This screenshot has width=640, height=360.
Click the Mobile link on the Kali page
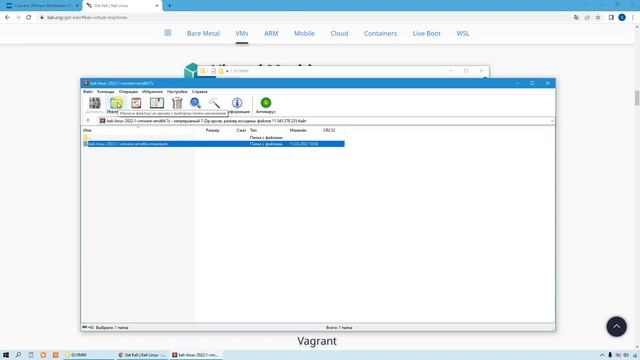pos(304,33)
